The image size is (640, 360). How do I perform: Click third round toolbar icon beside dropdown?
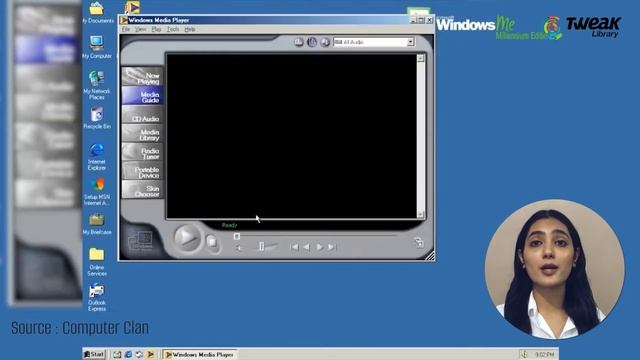click(325, 42)
